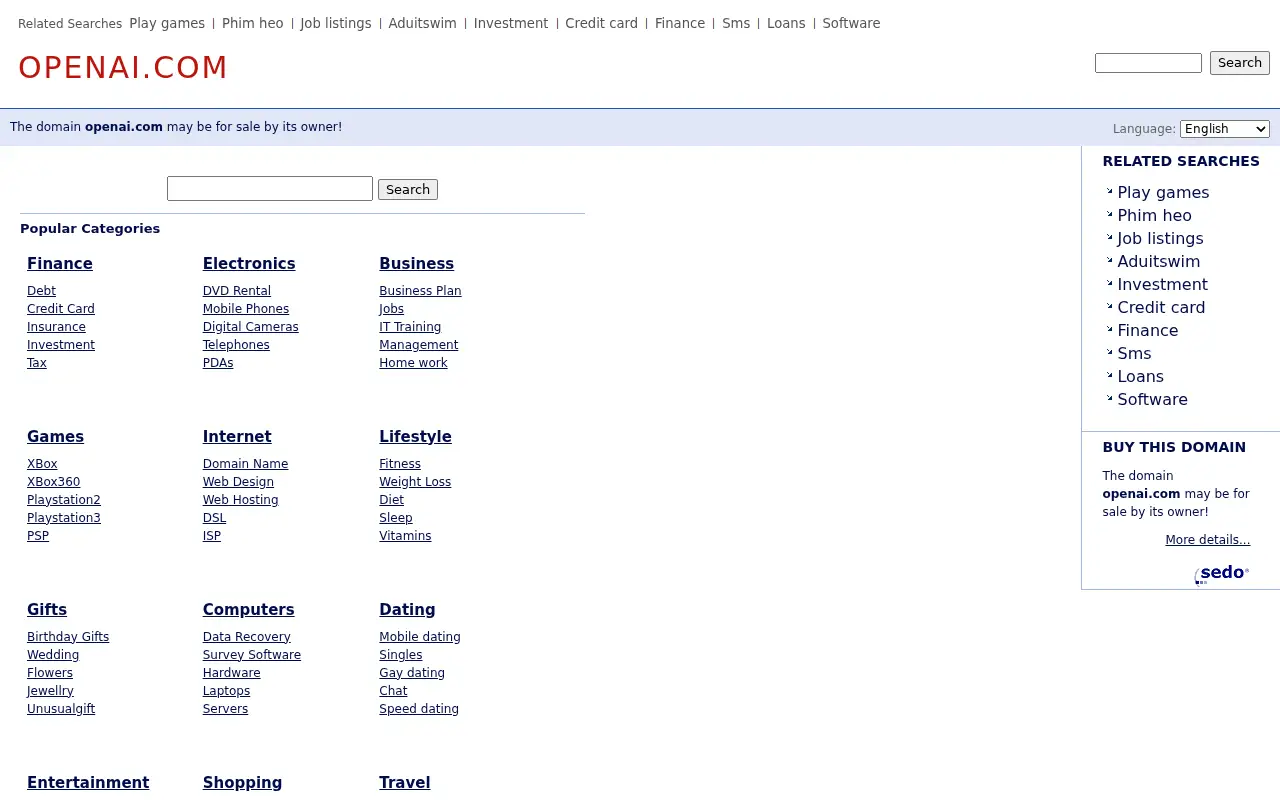Open the Internet category heading
Image resolution: width=1280 pixels, height=800 pixels.
237,437
